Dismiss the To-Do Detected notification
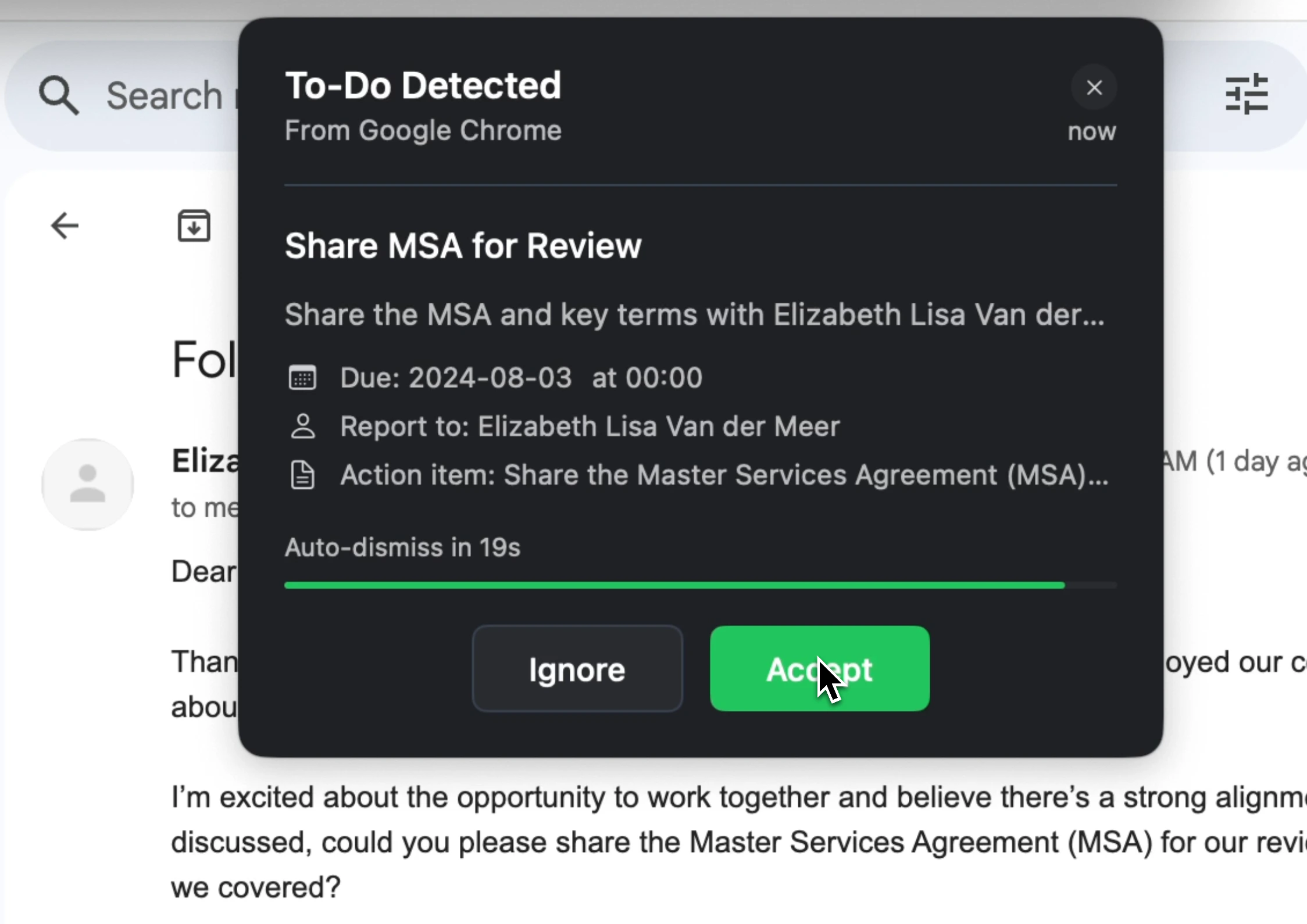1307x924 pixels. (1094, 87)
